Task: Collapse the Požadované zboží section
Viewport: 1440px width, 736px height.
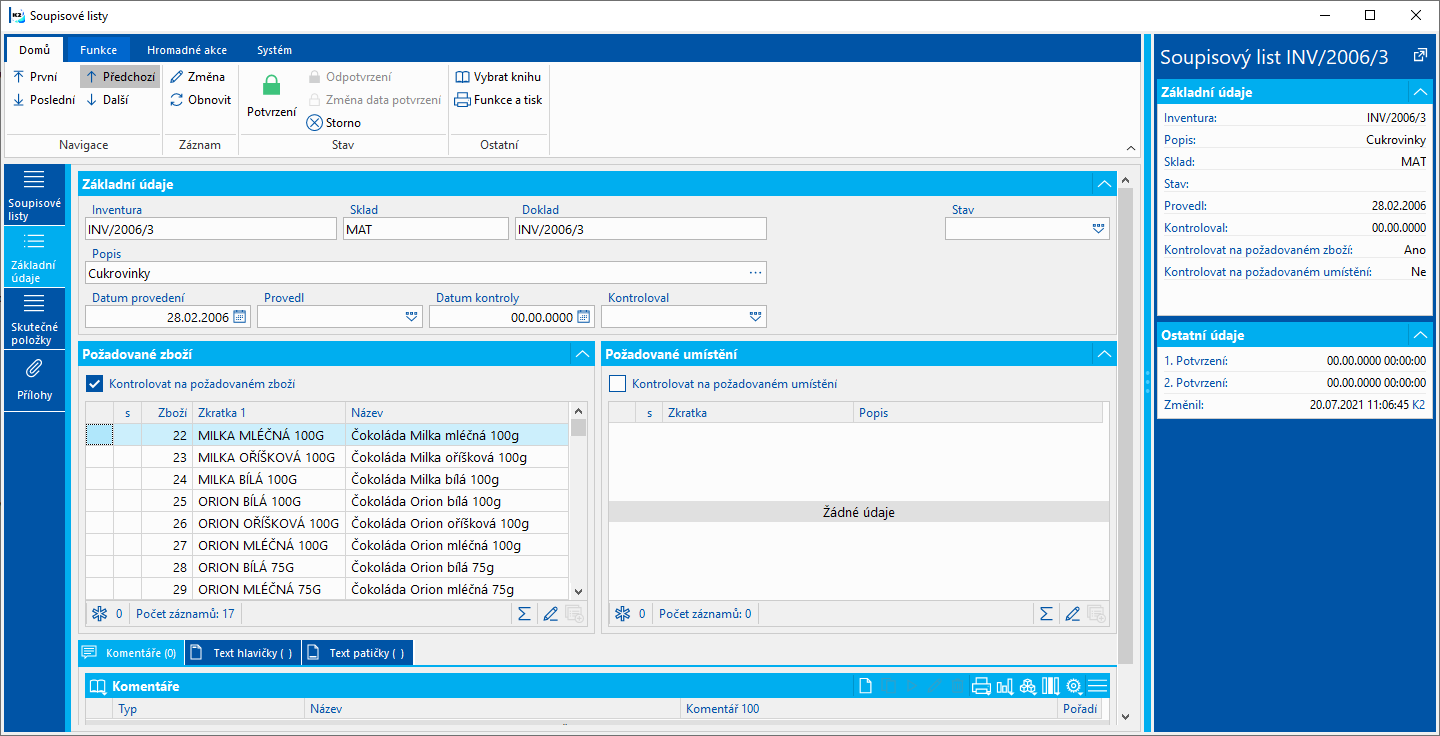Action: coord(582,354)
